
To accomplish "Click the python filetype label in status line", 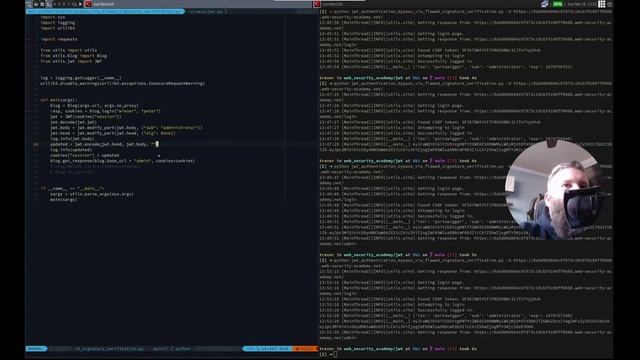I will tap(181, 349).
